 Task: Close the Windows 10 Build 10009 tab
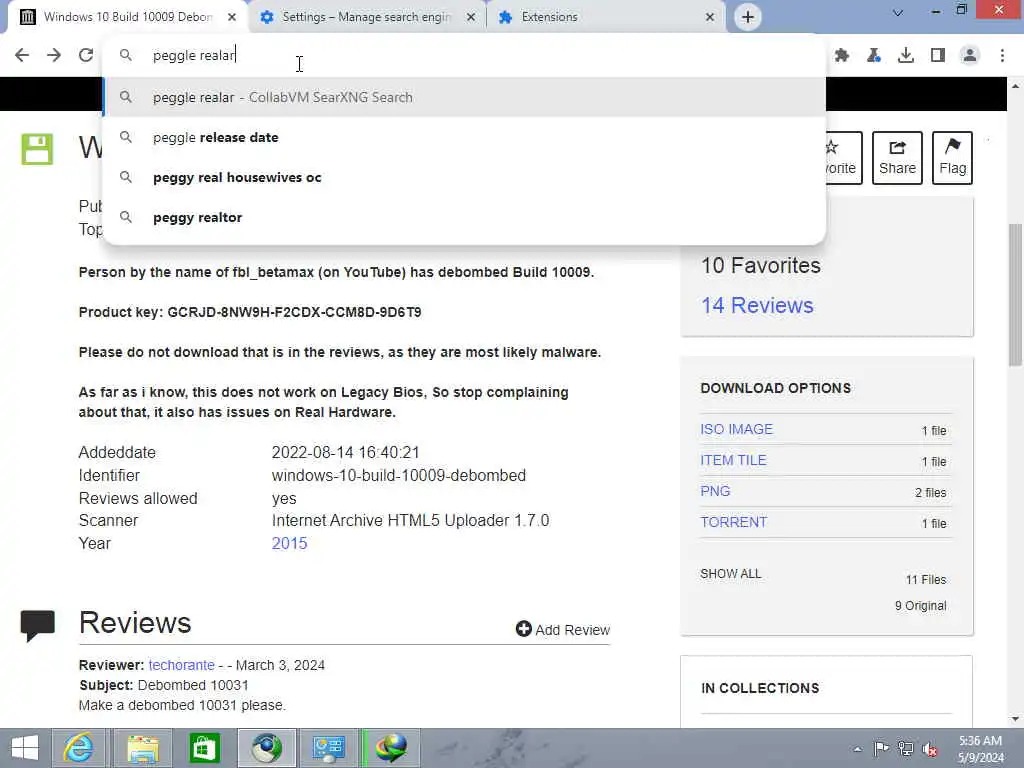coord(232,17)
